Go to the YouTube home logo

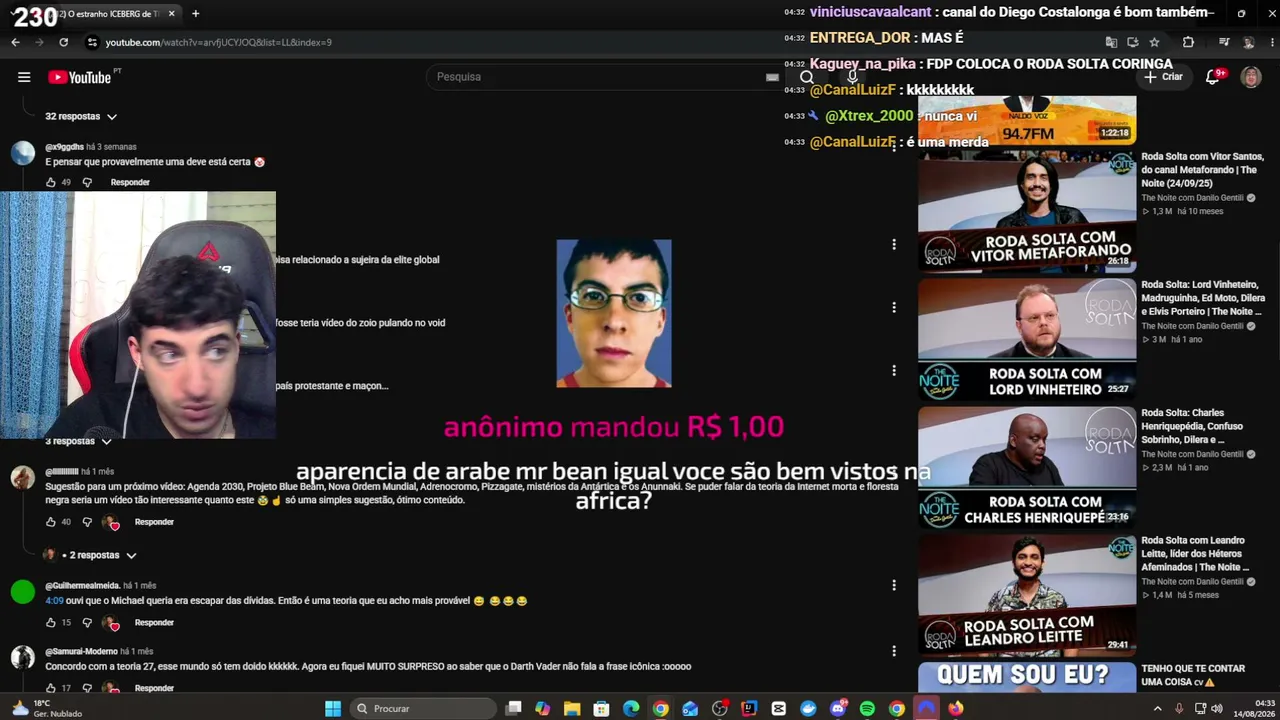tap(79, 77)
